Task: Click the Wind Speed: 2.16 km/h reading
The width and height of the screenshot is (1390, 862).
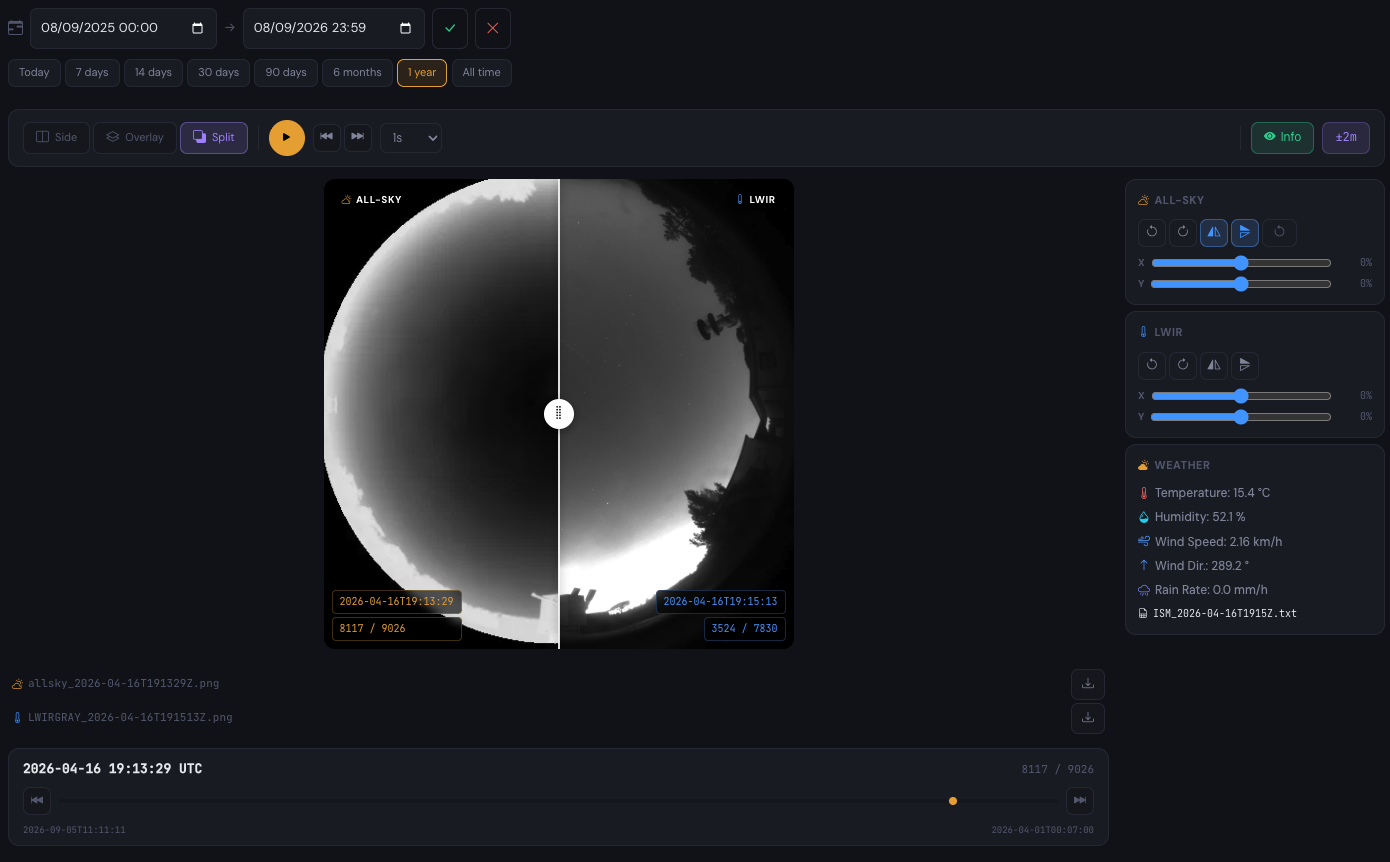Action: point(1218,542)
